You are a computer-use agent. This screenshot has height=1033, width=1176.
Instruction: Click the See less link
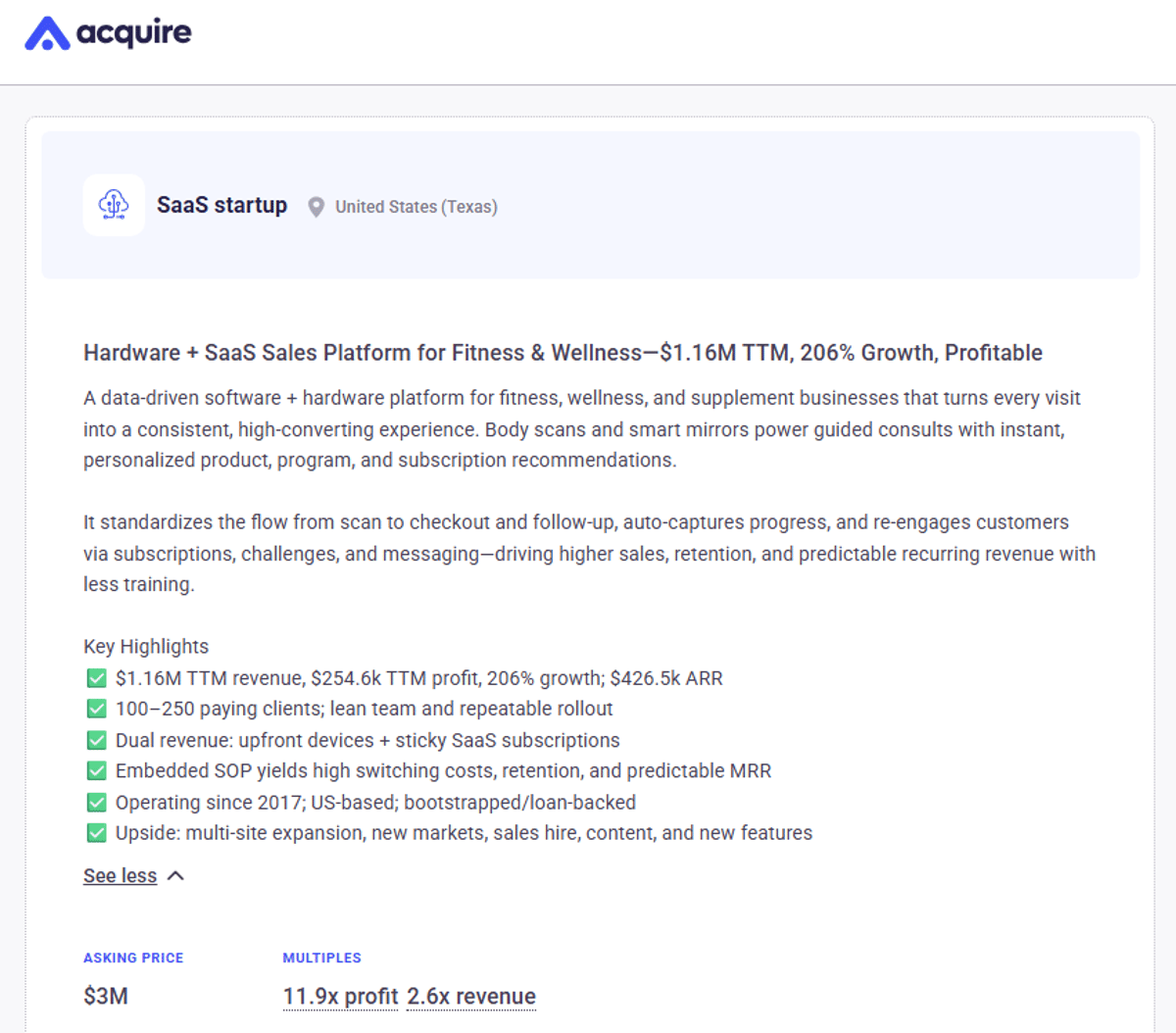(120, 875)
